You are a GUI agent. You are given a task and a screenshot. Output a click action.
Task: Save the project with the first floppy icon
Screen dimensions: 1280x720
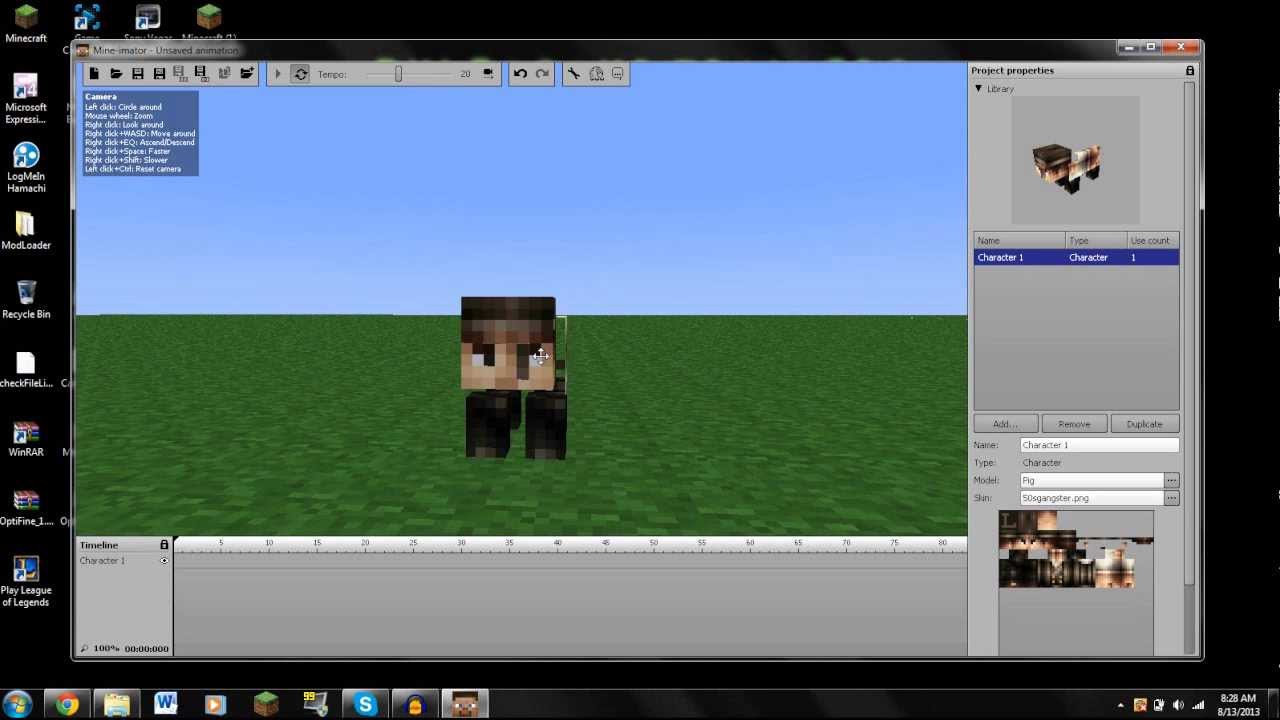[x=138, y=74]
